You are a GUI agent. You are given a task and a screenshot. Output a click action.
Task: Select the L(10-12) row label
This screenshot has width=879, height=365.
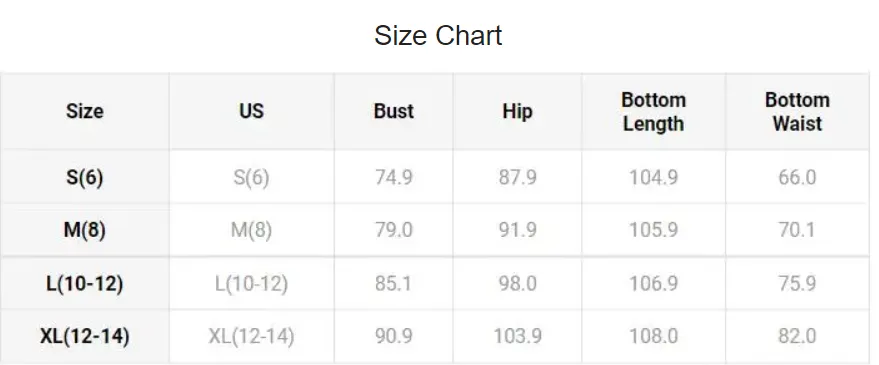[x=85, y=283]
